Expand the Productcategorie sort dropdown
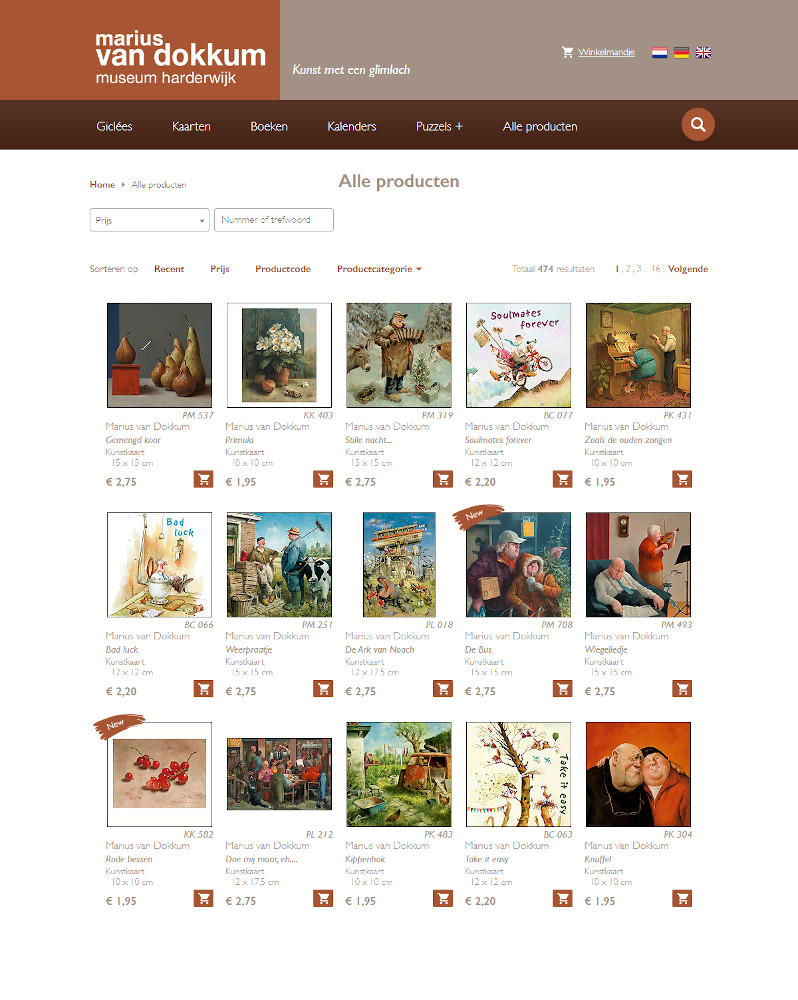Image resolution: width=798 pixels, height=1000 pixels. [x=380, y=269]
